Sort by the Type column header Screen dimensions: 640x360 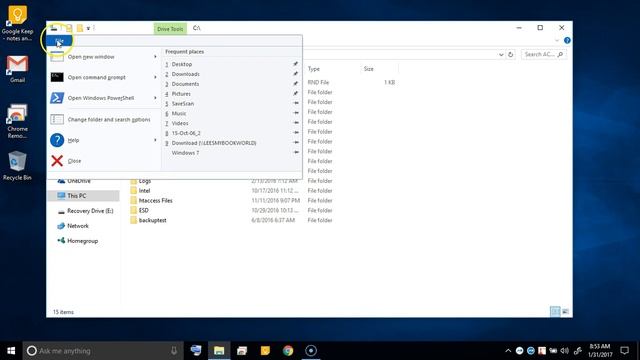[x=313, y=69]
